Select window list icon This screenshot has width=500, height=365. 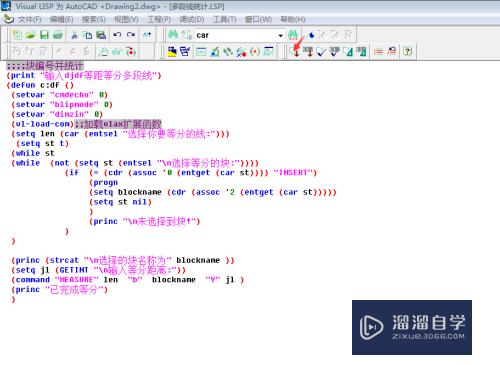185,52
